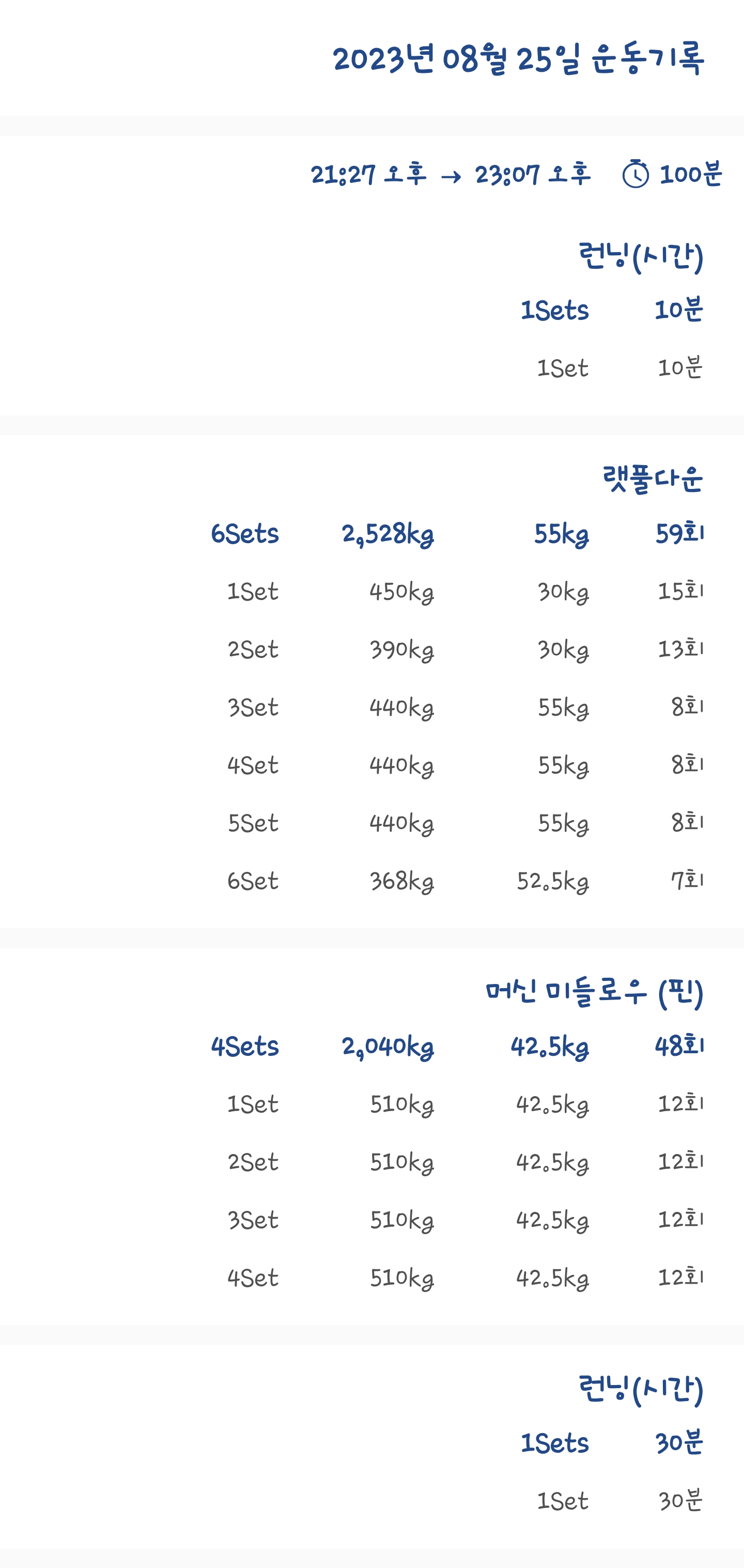
Task: Tap the 6Sets summary label
Action: click(244, 534)
